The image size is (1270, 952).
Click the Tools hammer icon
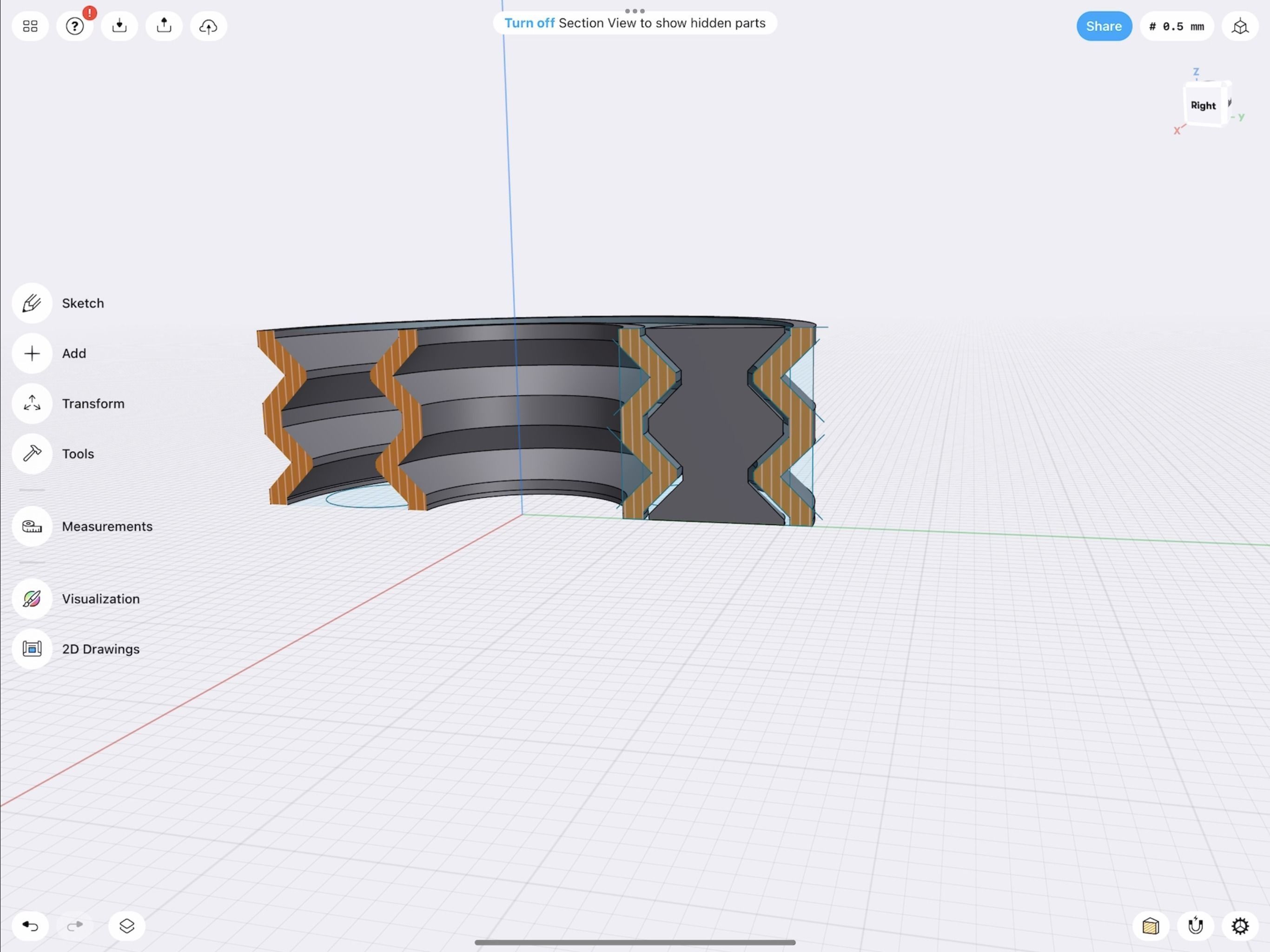pyautogui.click(x=32, y=454)
